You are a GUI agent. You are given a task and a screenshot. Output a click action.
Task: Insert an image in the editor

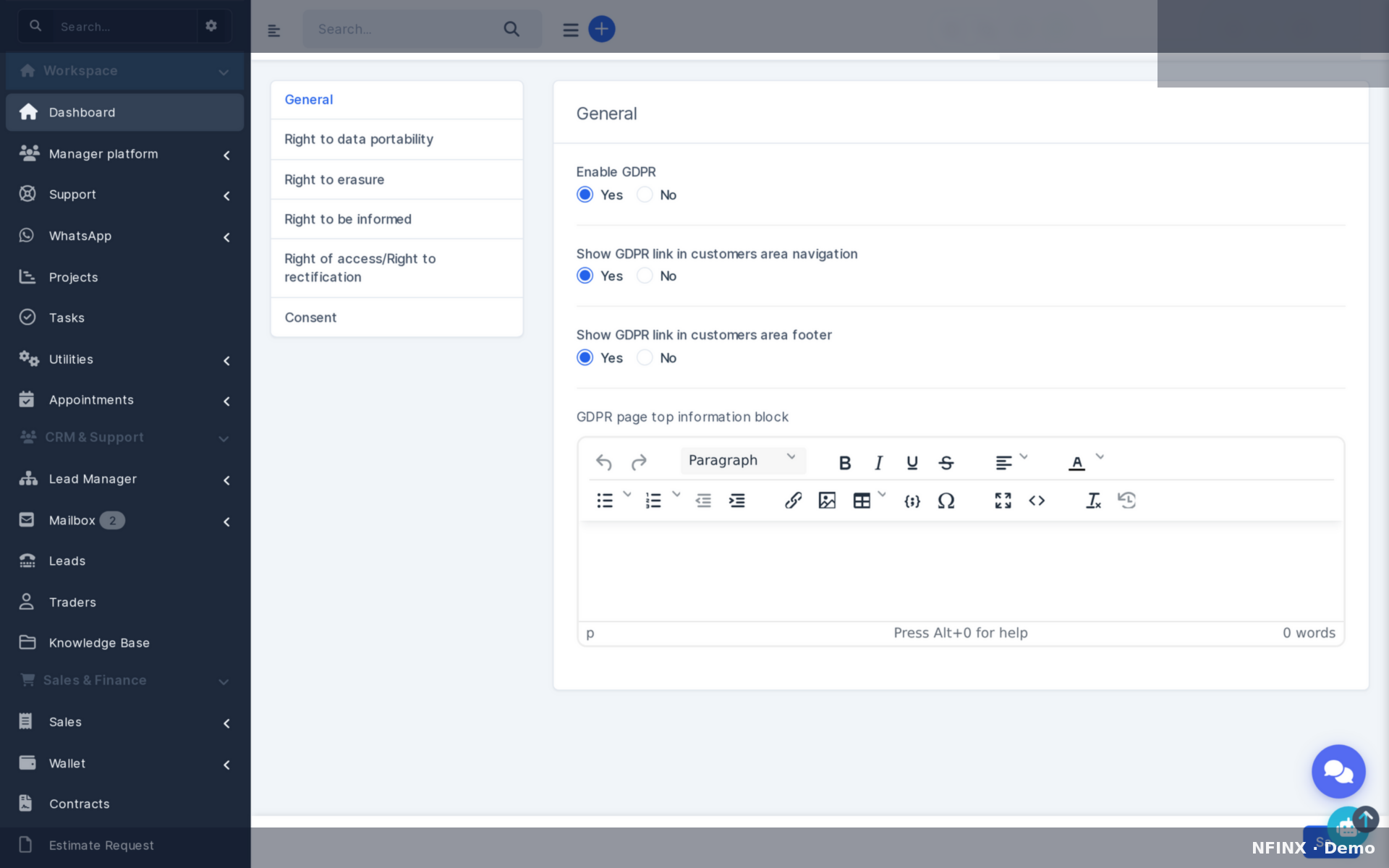click(x=827, y=501)
